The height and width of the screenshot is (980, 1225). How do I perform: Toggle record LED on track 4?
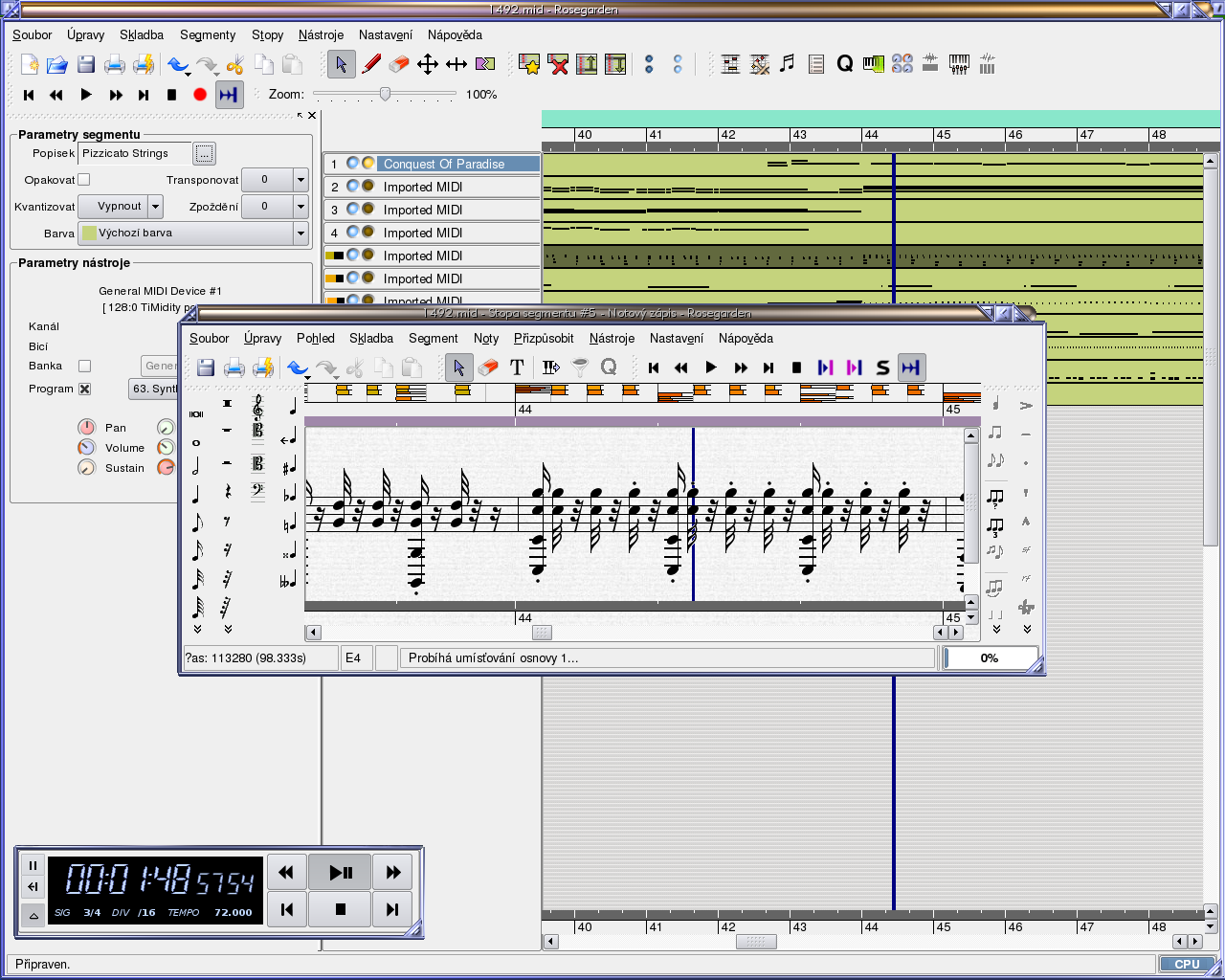pos(368,233)
